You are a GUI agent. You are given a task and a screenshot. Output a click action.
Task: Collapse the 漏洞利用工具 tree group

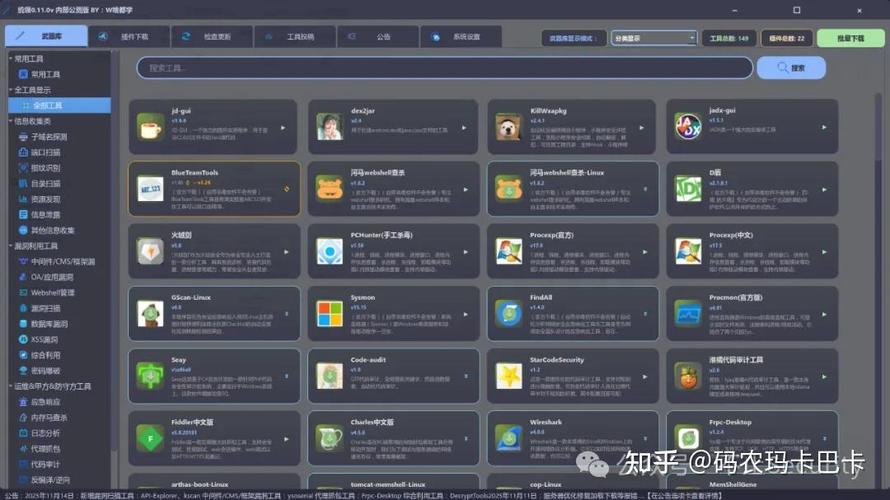[10, 246]
